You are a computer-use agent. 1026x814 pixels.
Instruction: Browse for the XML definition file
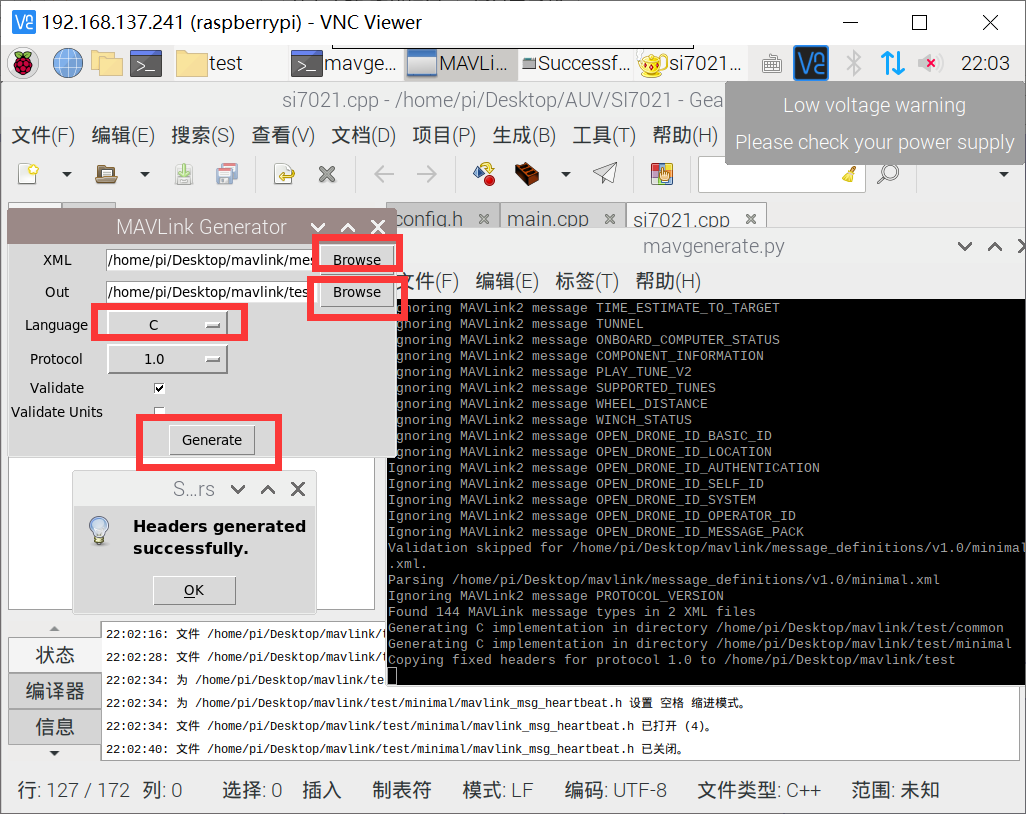click(357, 260)
